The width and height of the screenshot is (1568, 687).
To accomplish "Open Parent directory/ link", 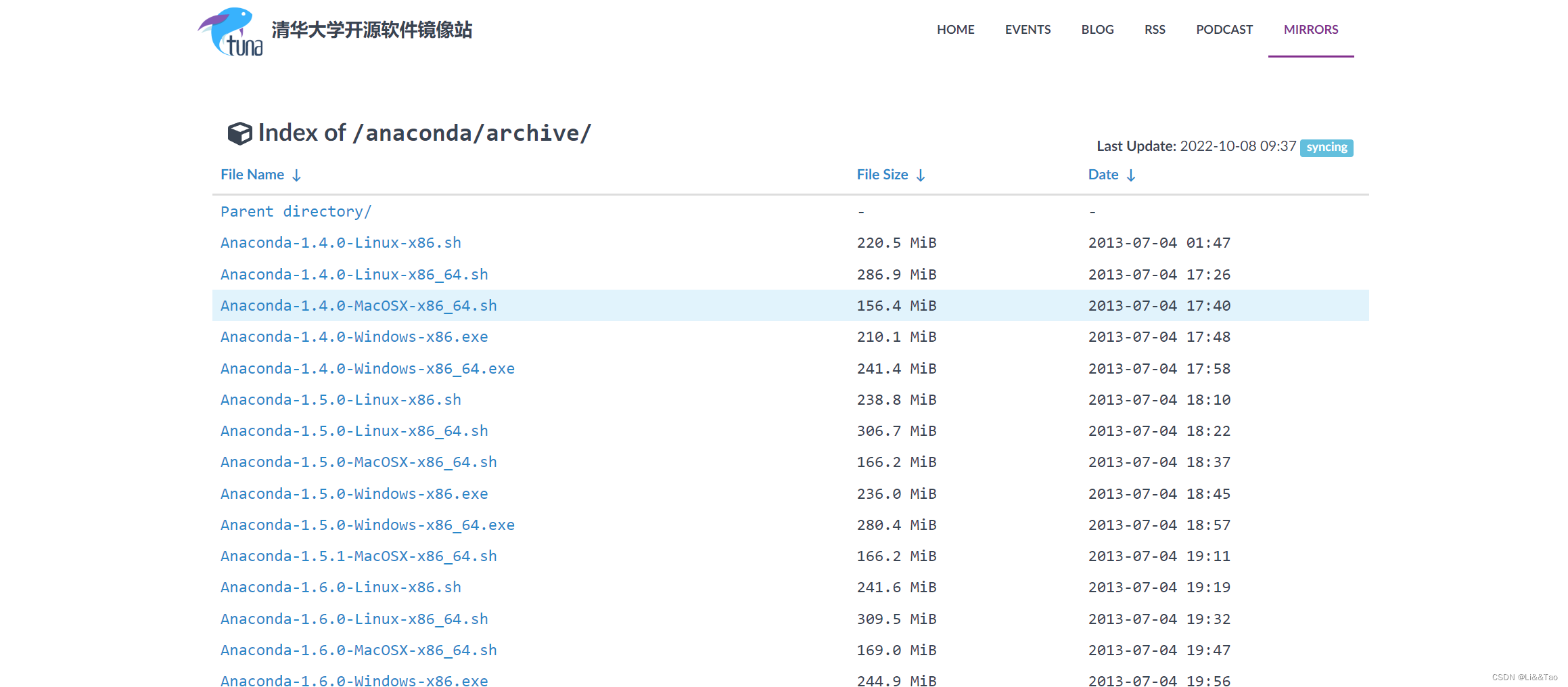I will pos(296,211).
